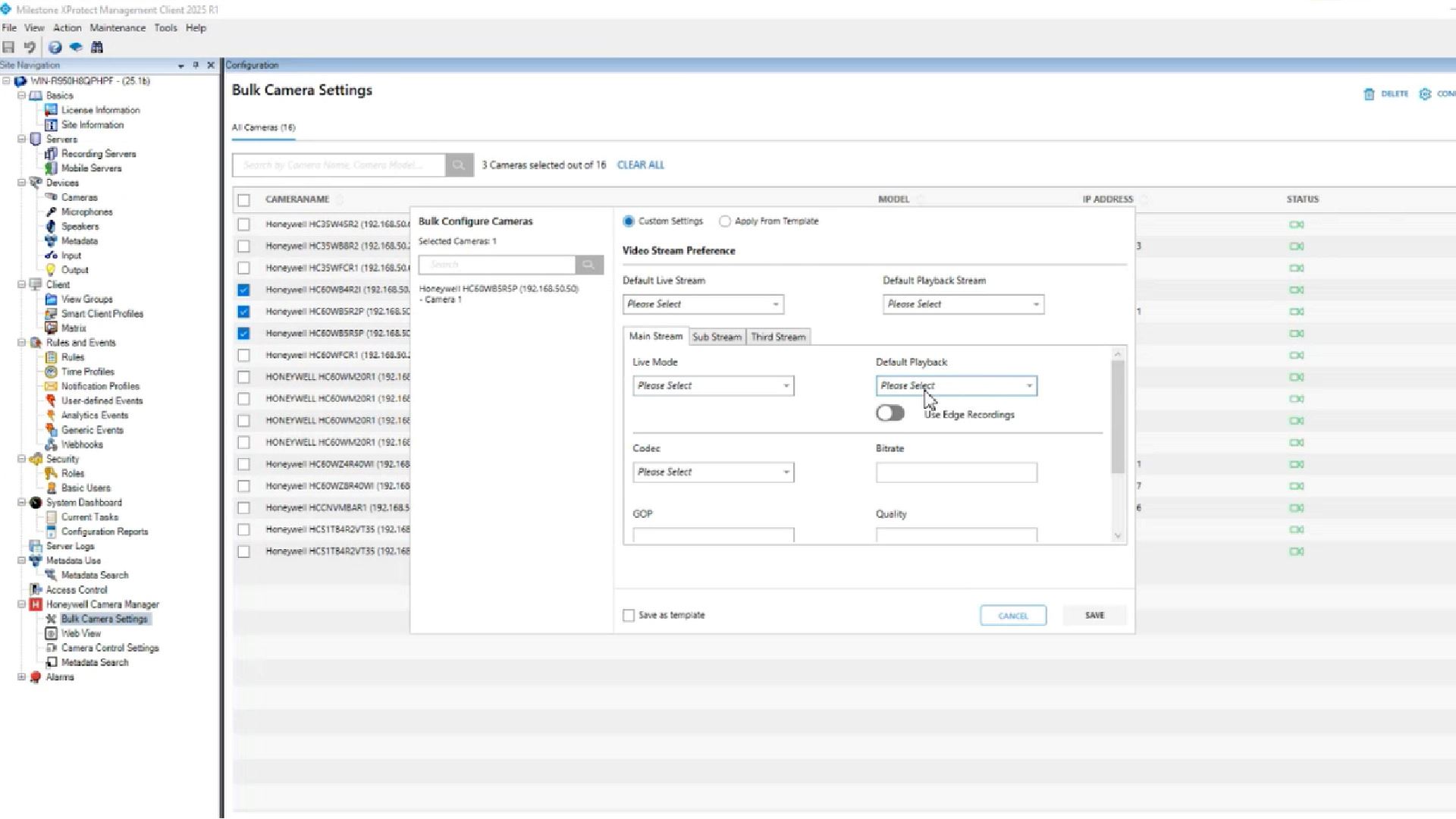Switch to the Sub Stream tab
This screenshot has height=819, width=1456.
[717, 337]
